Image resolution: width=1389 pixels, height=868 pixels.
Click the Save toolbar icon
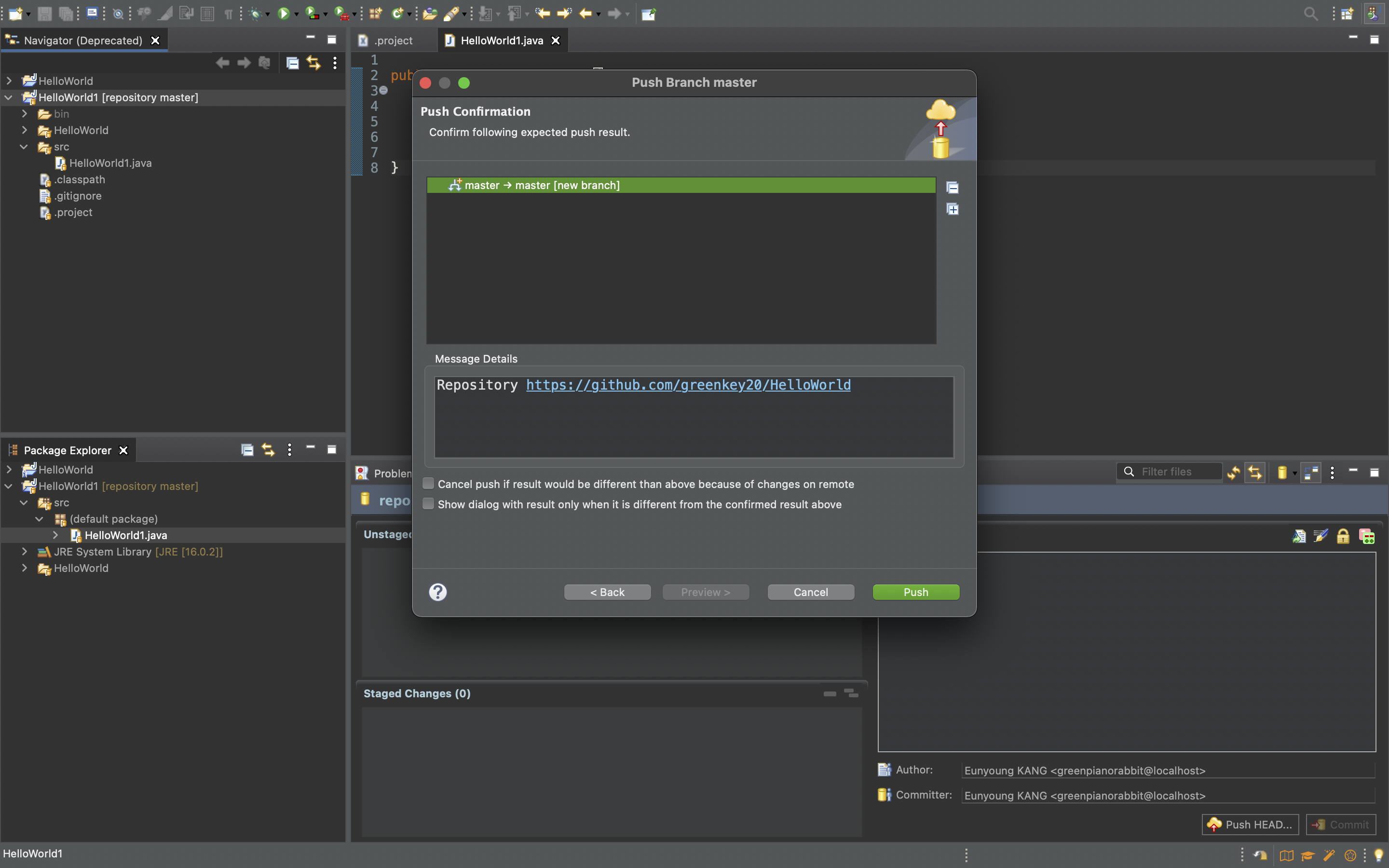44,13
